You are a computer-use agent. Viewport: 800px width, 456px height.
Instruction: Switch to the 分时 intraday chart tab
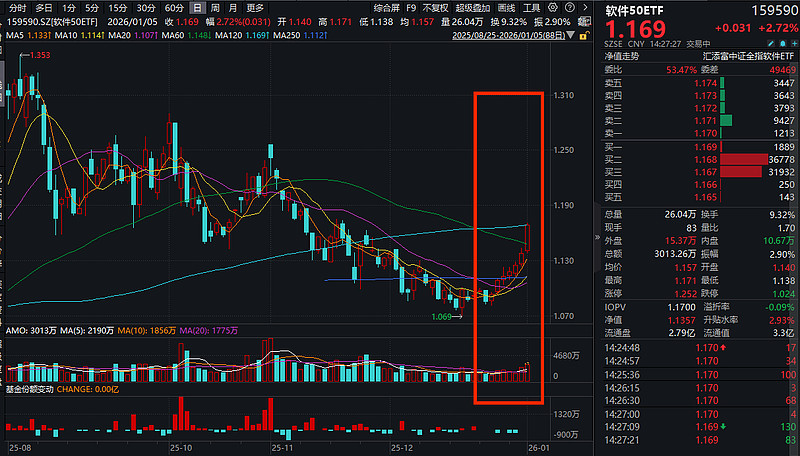16,7
